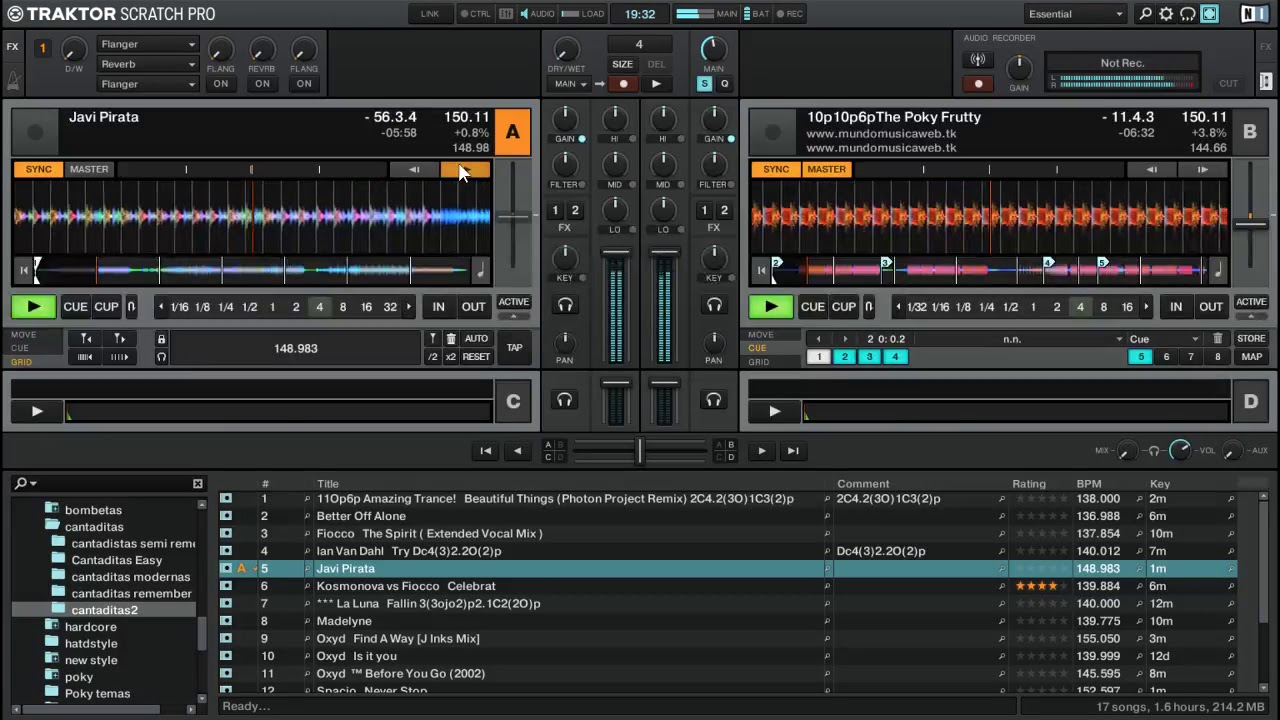Play the loop recorder
Image resolution: width=1280 pixels, height=720 pixels.
tap(656, 84)
